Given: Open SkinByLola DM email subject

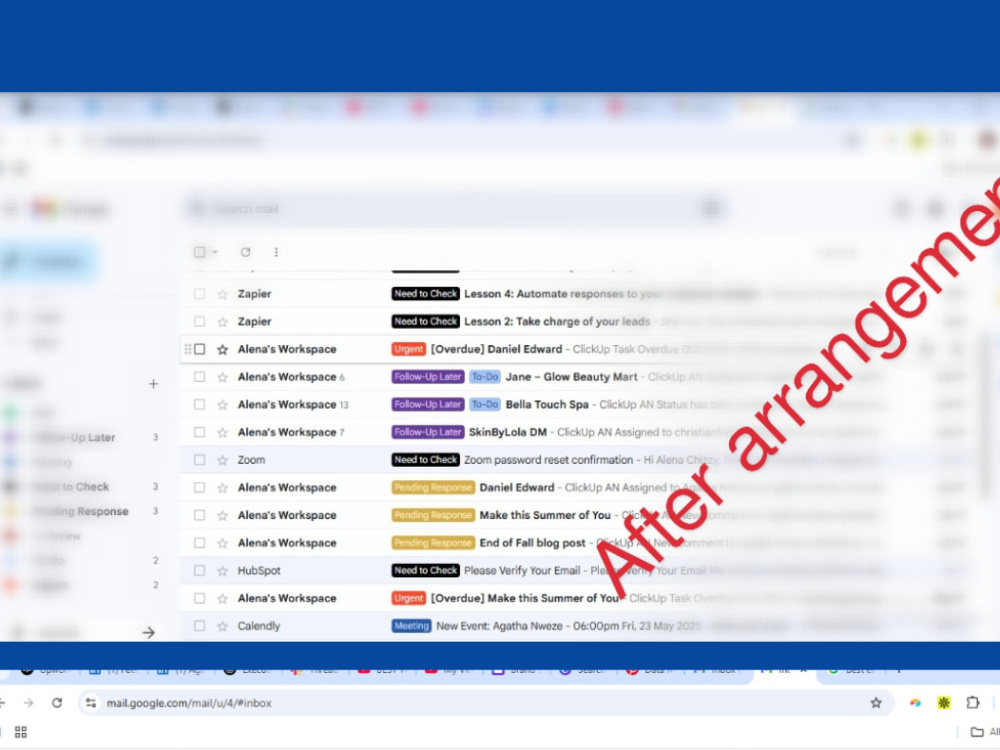Looking at the screenshot, I should (508, 432).
